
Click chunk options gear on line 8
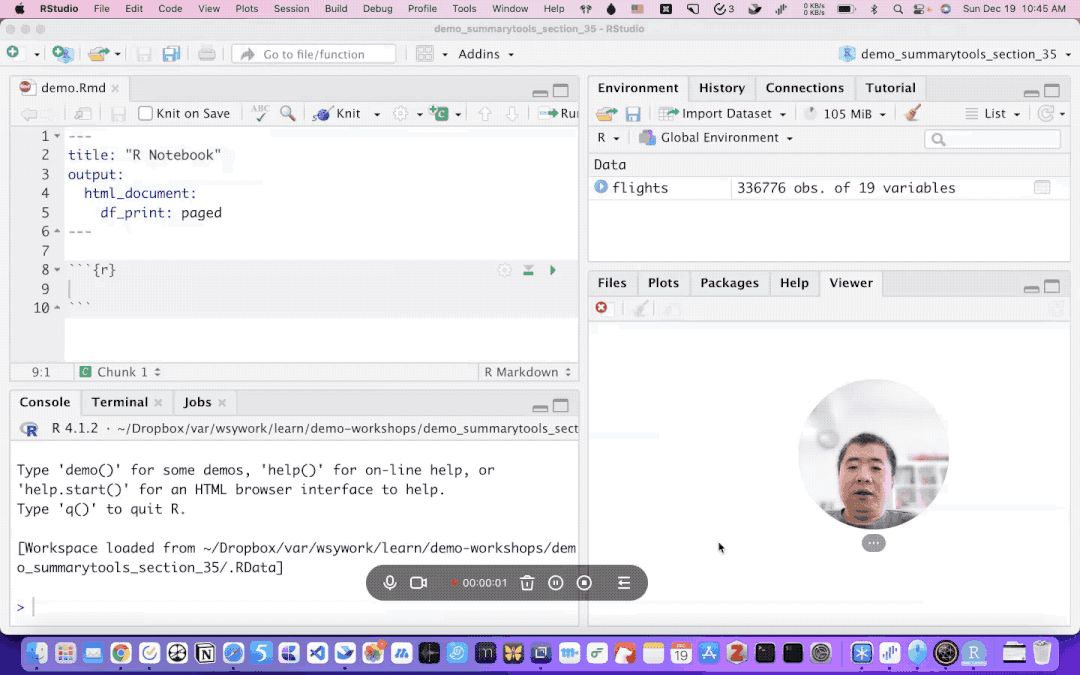coord(504,270)
